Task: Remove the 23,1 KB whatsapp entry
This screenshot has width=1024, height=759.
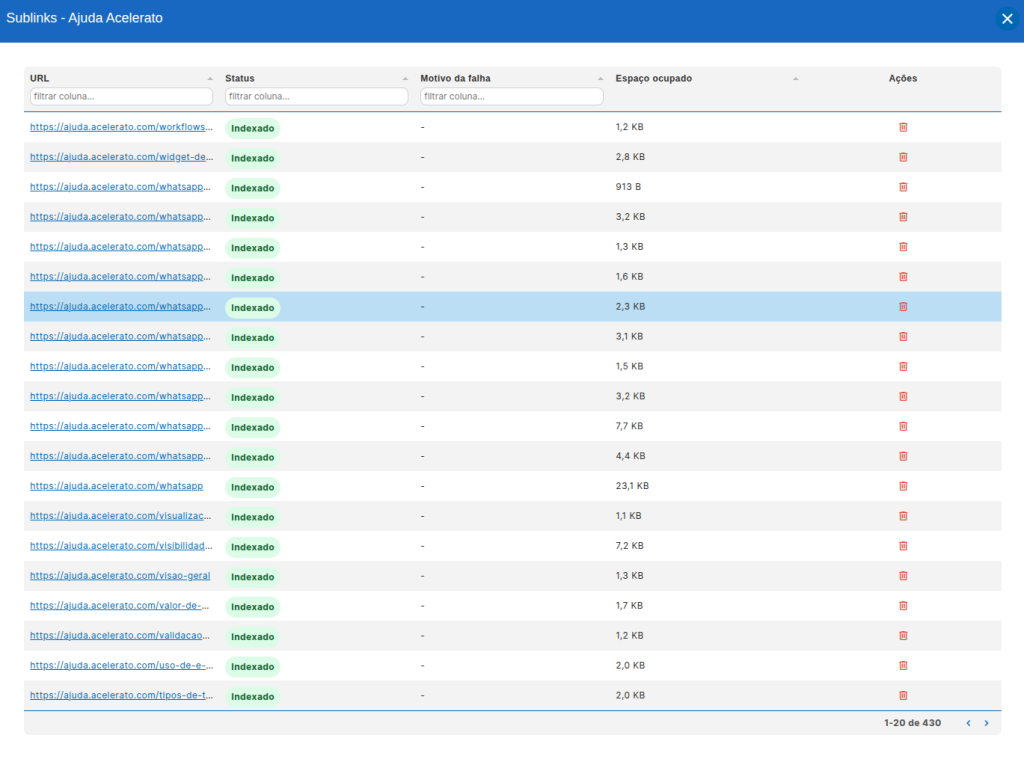Action: tap(903, 486)
